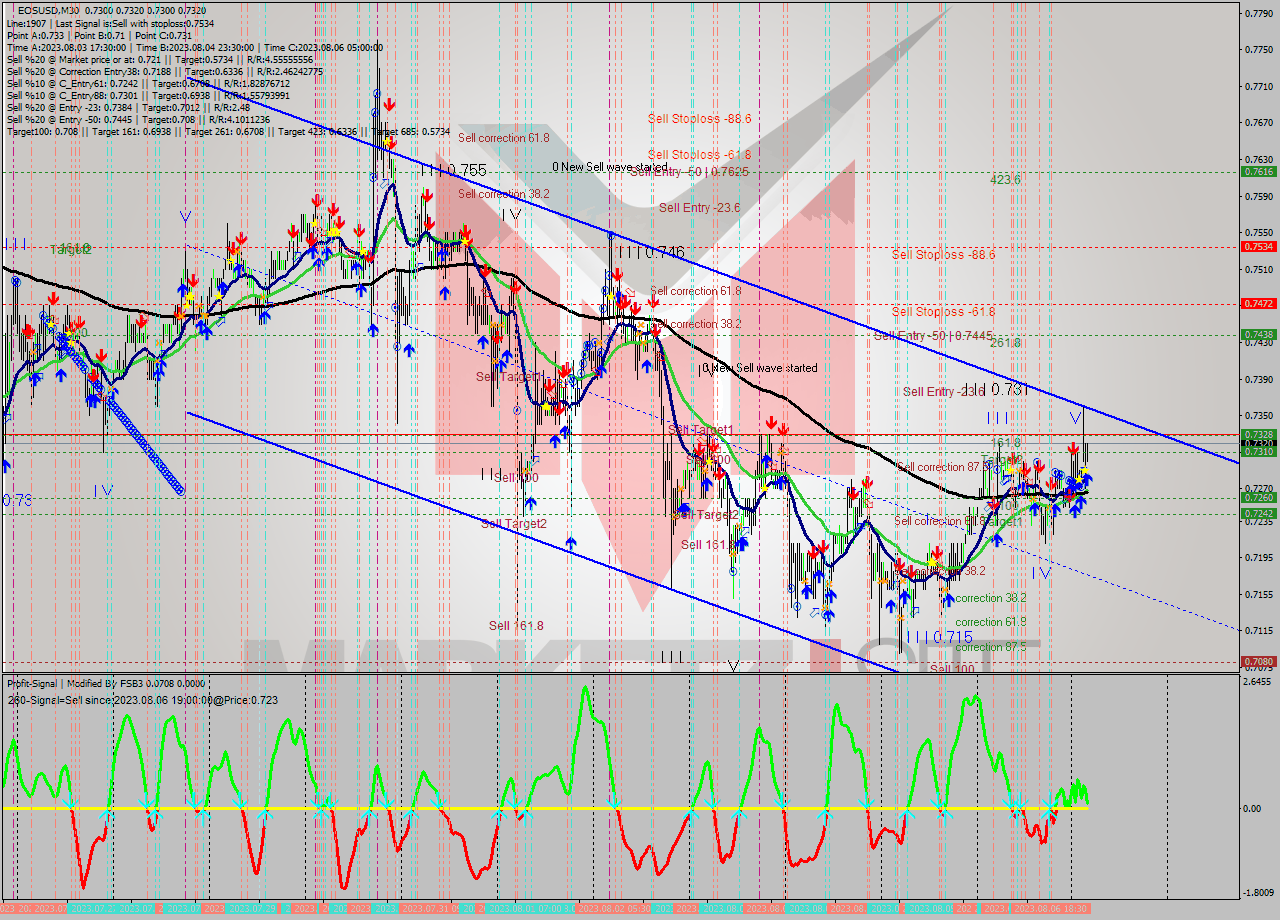Click the green 0.7616 price label

coord(1257,171)
